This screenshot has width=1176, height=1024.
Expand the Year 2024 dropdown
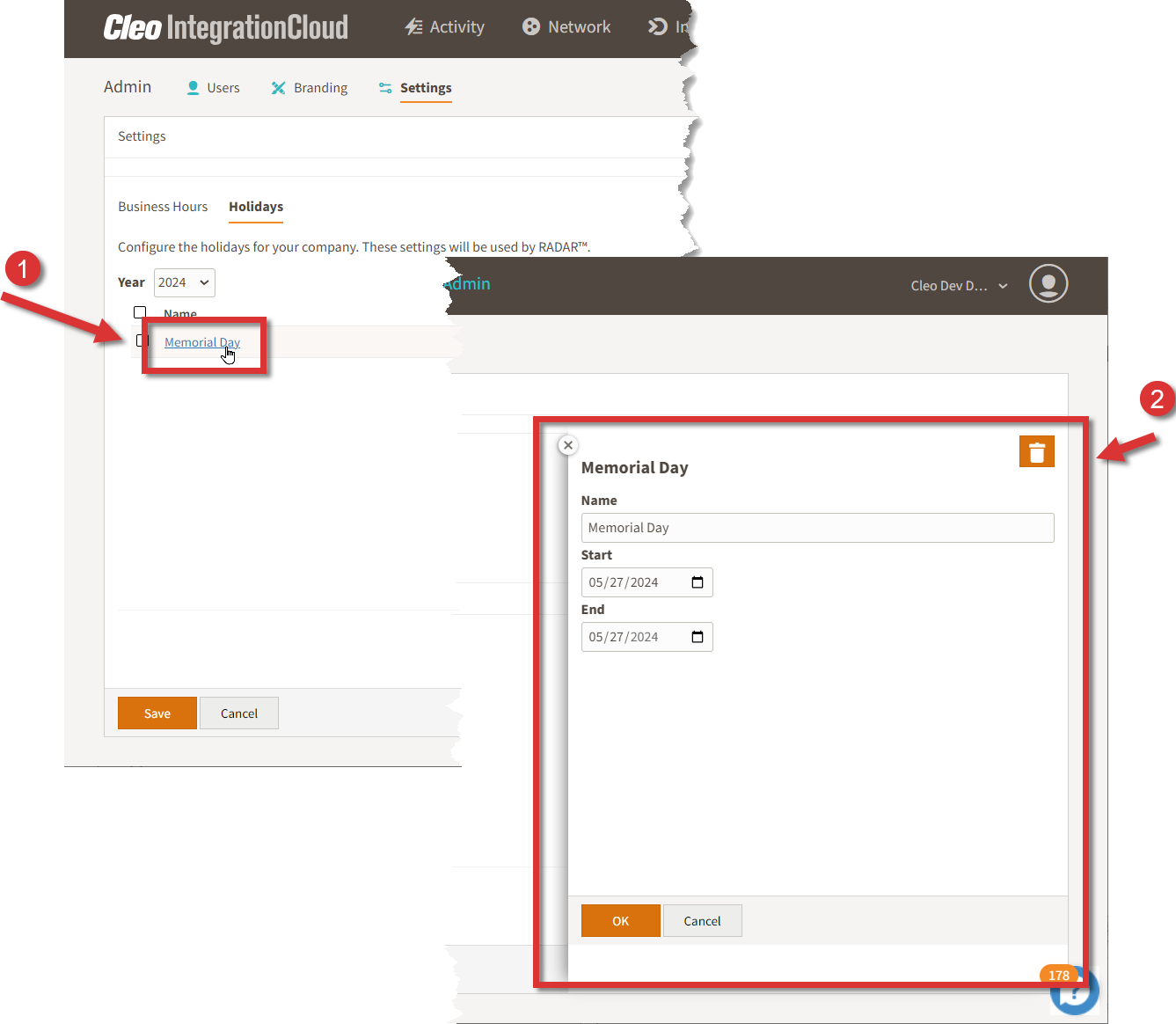coord(184,282)
